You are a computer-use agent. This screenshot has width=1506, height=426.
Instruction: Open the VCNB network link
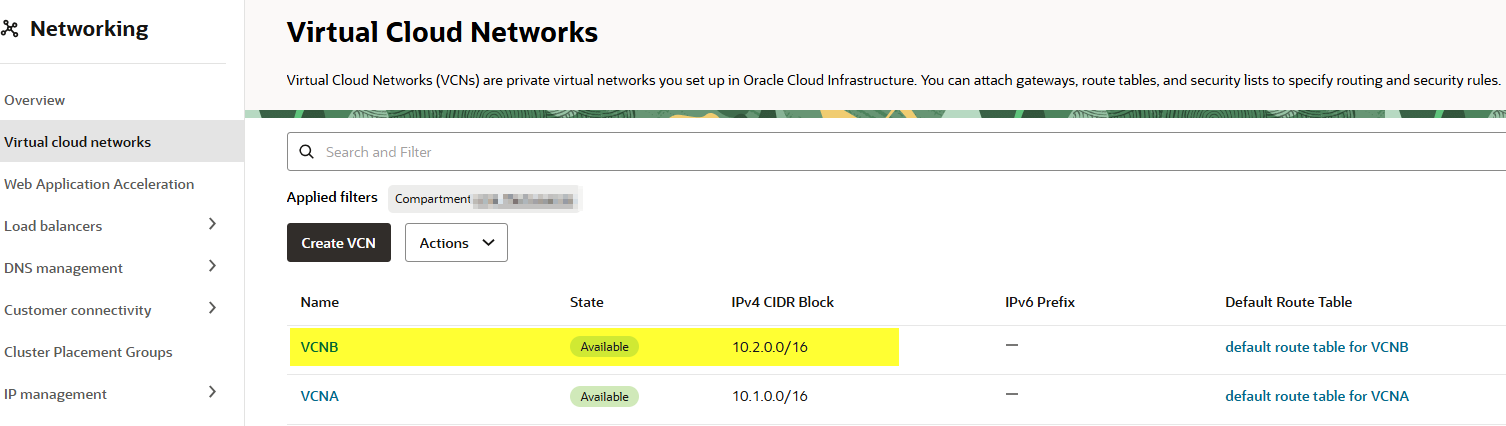(320, 347)
